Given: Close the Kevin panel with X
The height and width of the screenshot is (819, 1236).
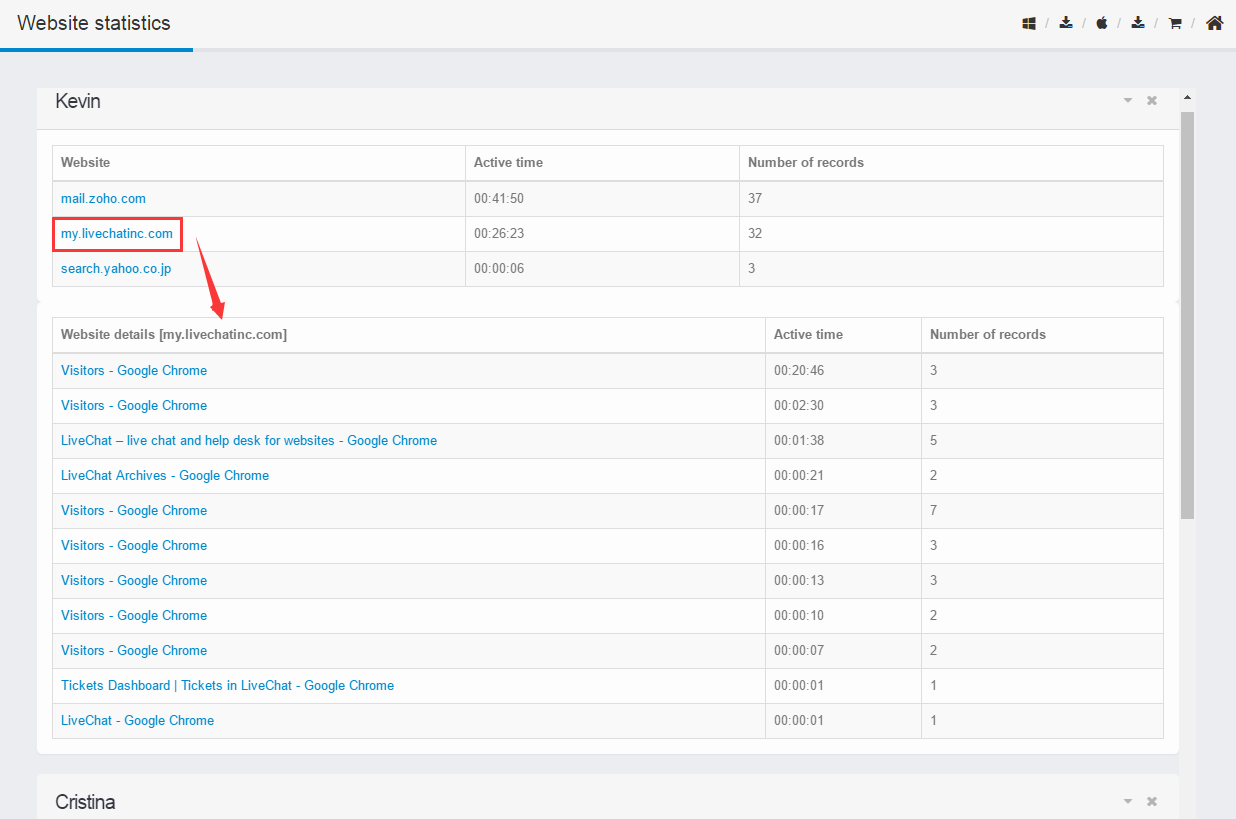Looking at the screenshot, I should coord(1152,101).
